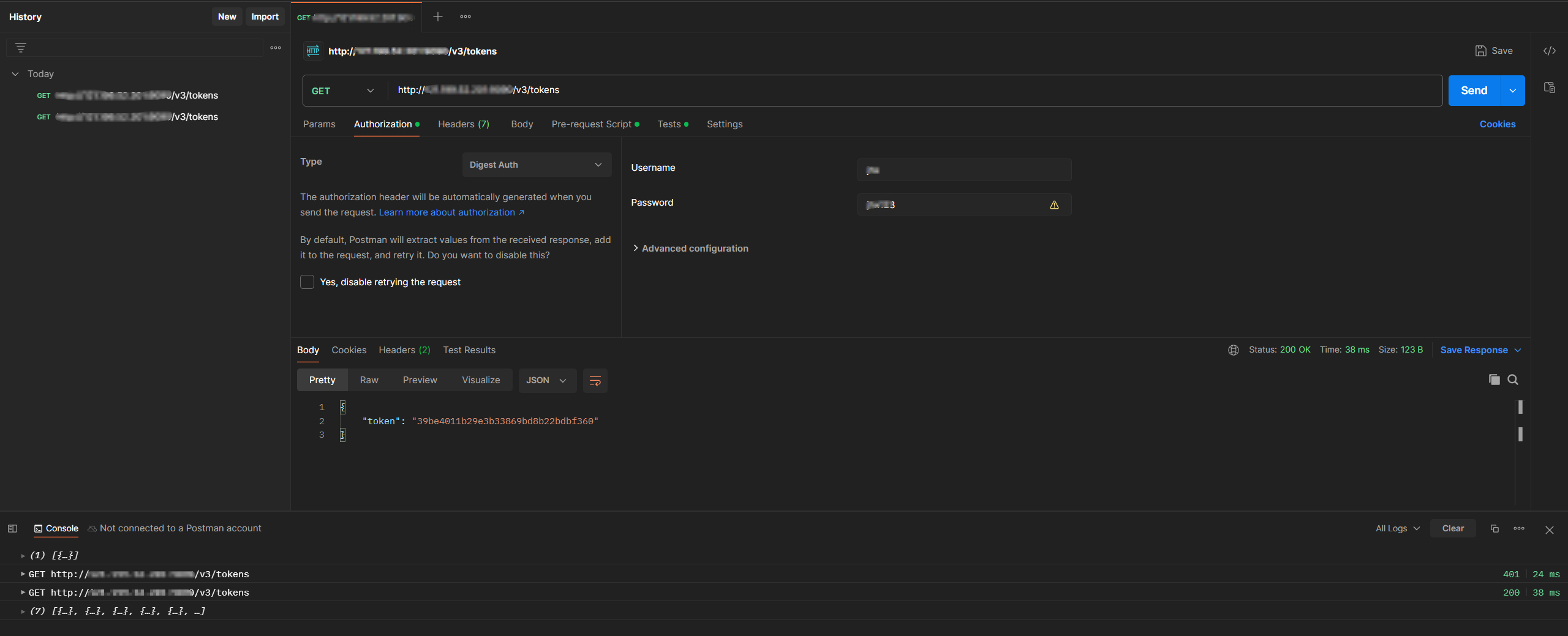Collapse the Today history group
The height and width of the screenshot is (636, 1568).
[x=15, y=74]
